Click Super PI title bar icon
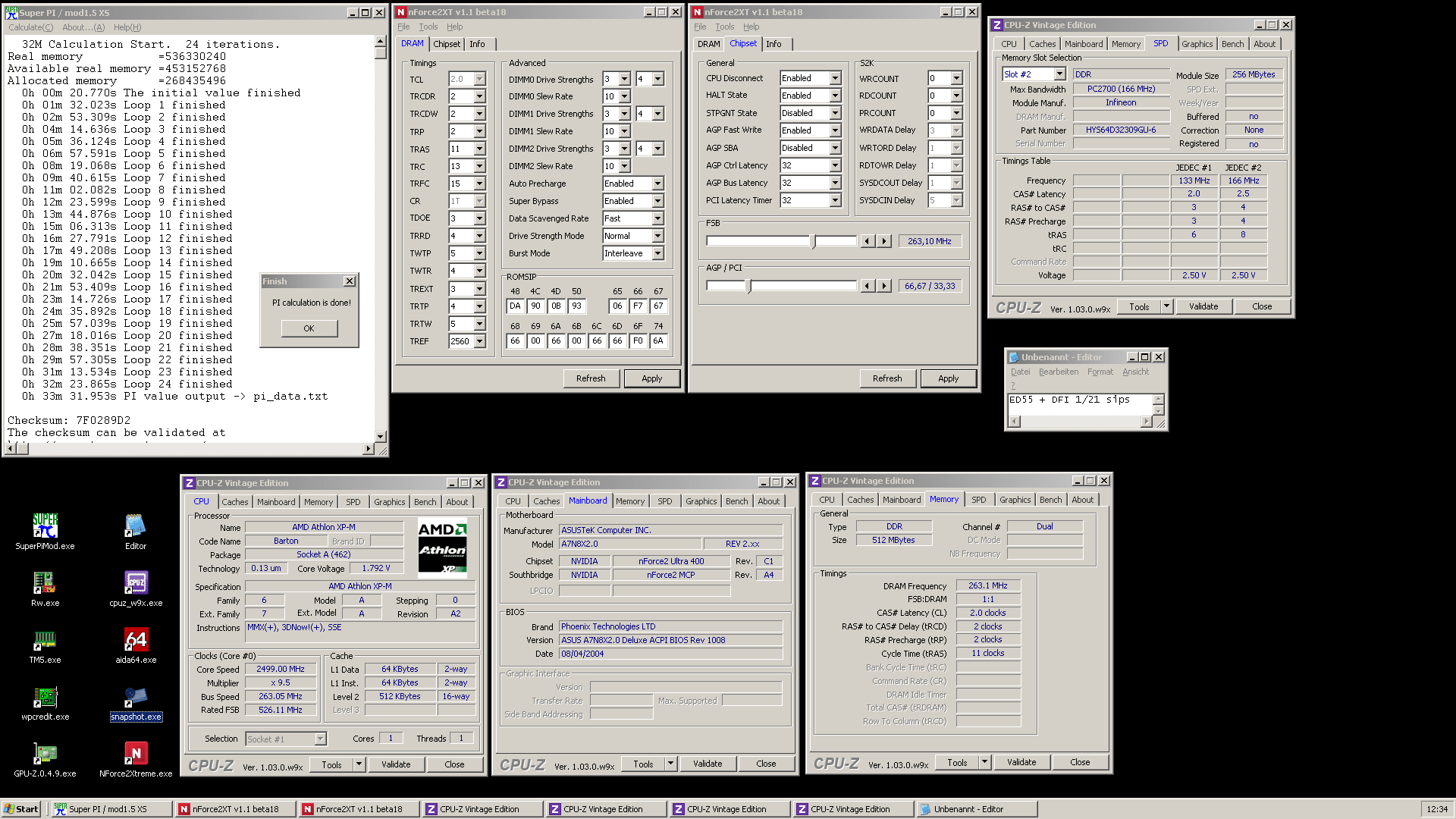Screen dimensions: 1456x819 [x=11, y=12]
